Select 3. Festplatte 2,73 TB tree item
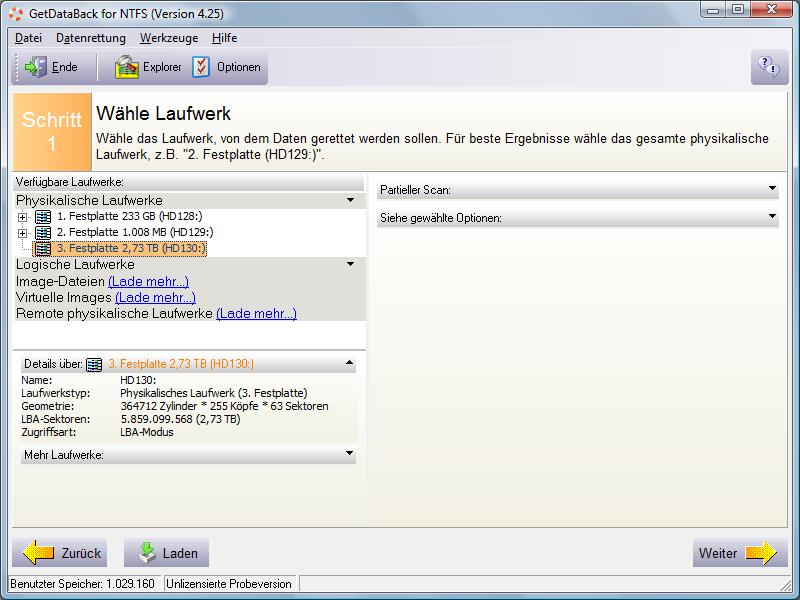 tap(120, 248)
